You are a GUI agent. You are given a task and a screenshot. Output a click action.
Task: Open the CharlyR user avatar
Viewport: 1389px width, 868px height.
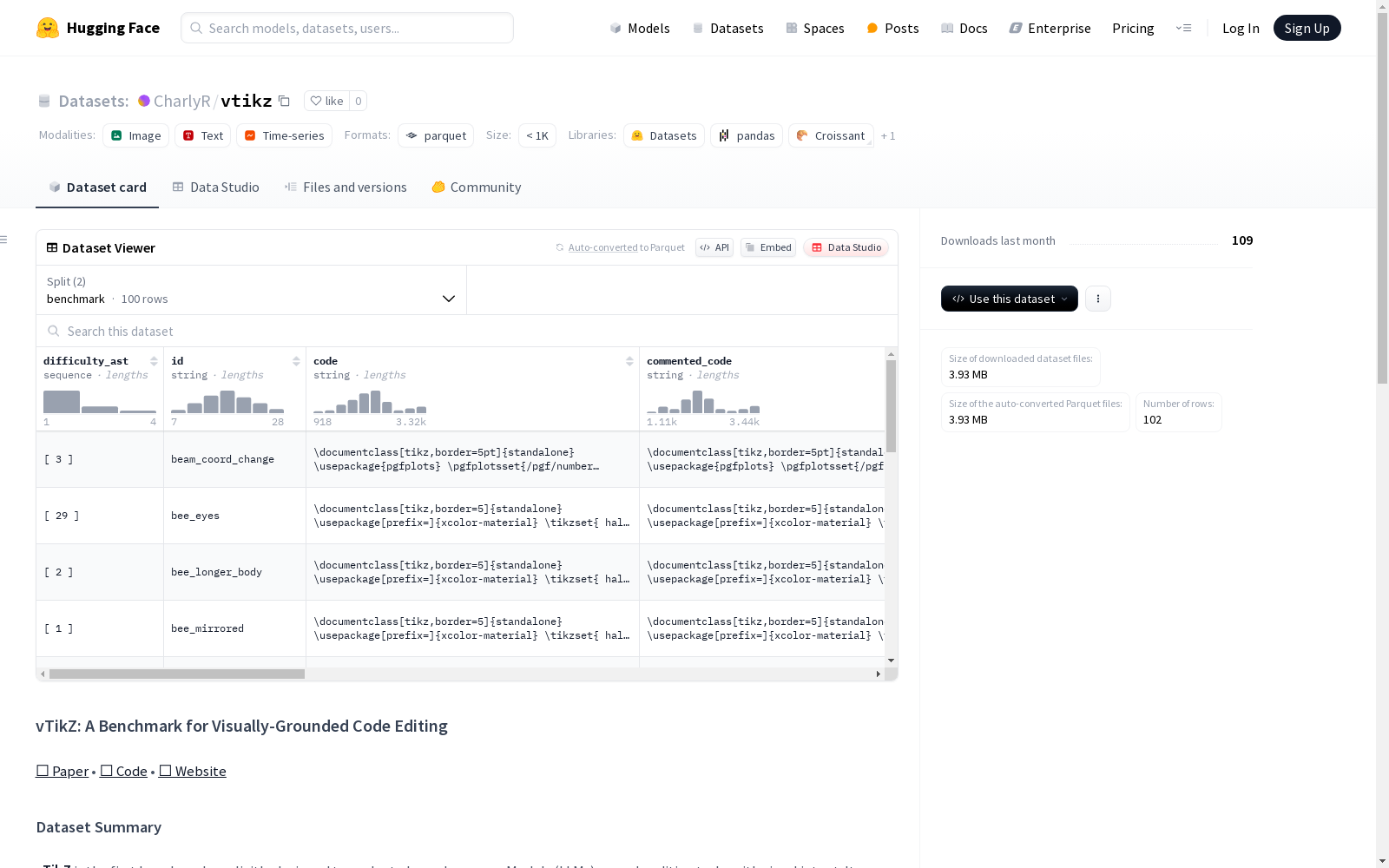click(x=144, y=101)
